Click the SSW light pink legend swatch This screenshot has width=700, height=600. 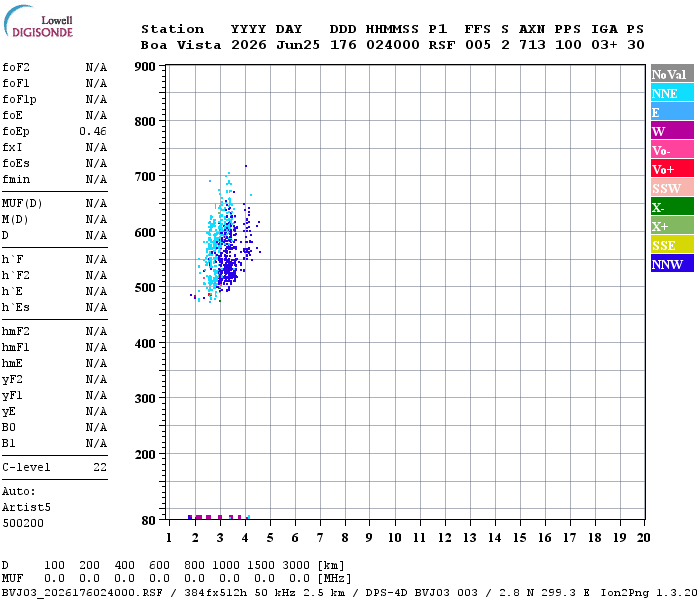(x=672, y=188)
